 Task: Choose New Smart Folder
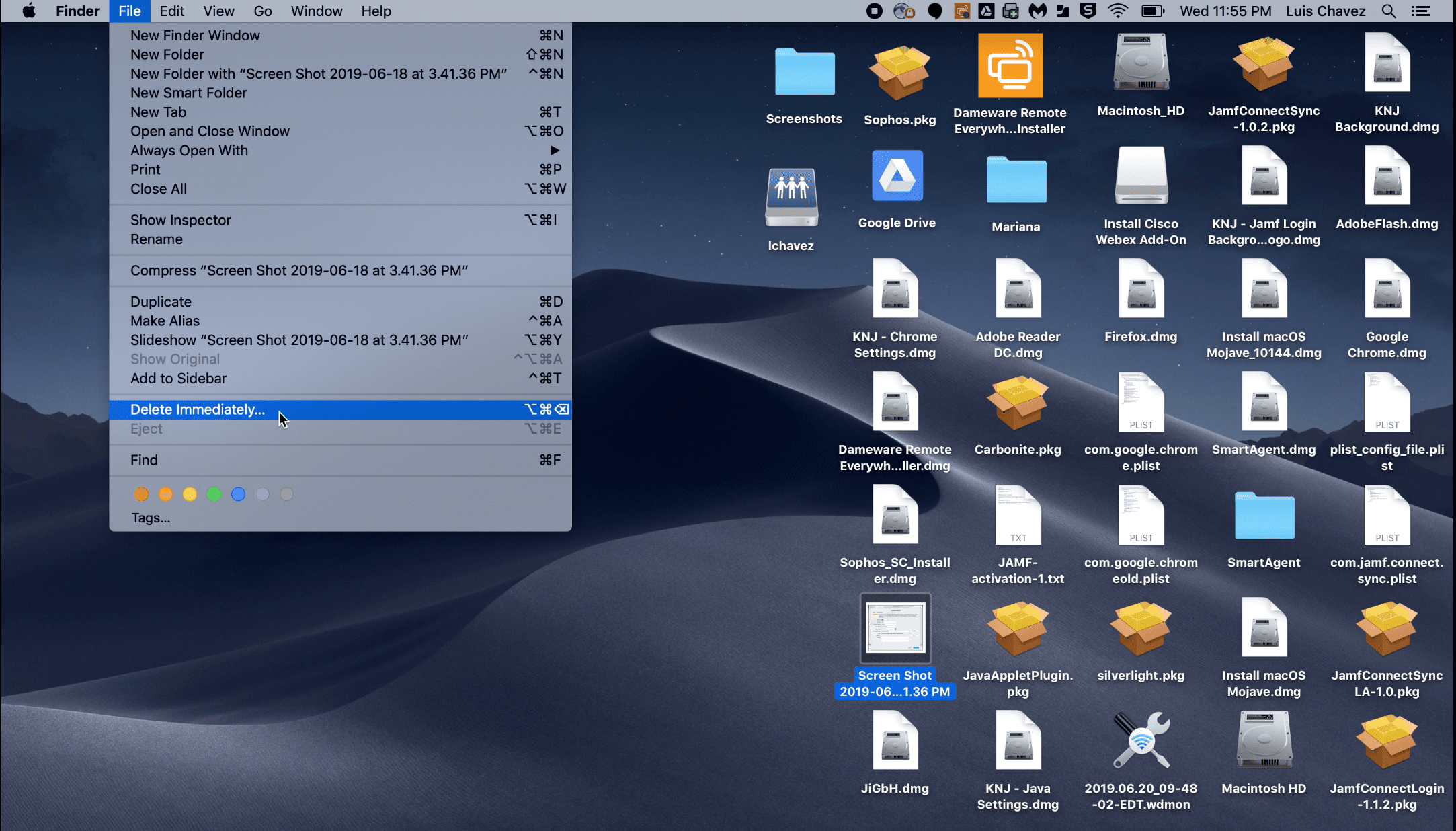(x=340, y=93)
